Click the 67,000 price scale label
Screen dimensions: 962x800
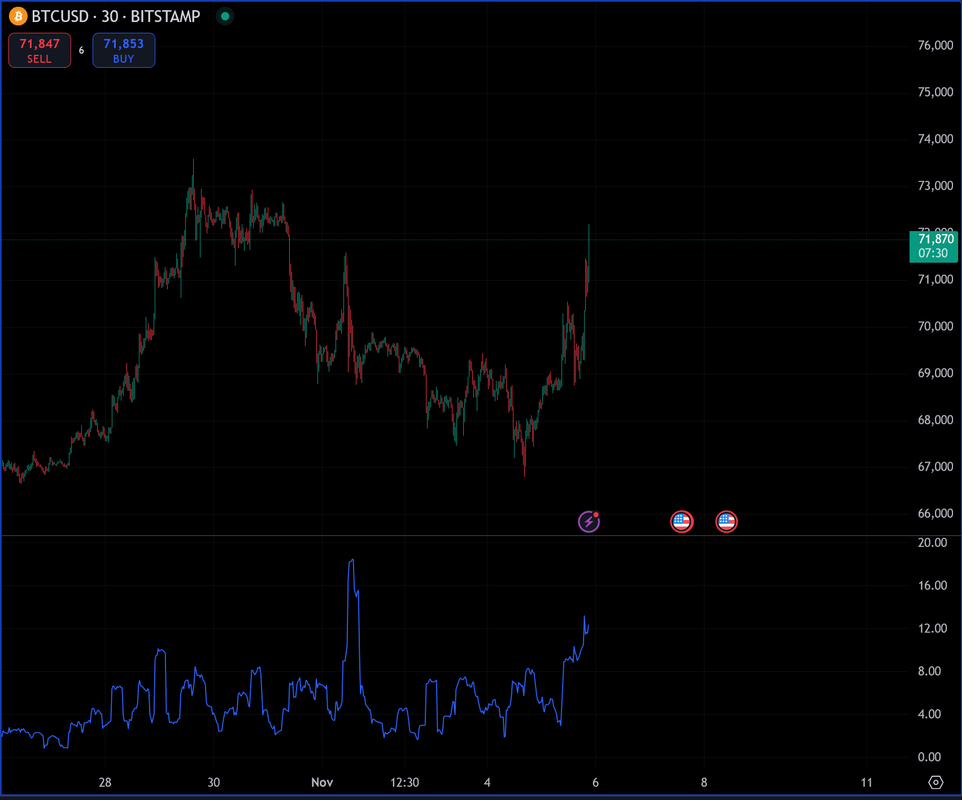coord(935,467)
